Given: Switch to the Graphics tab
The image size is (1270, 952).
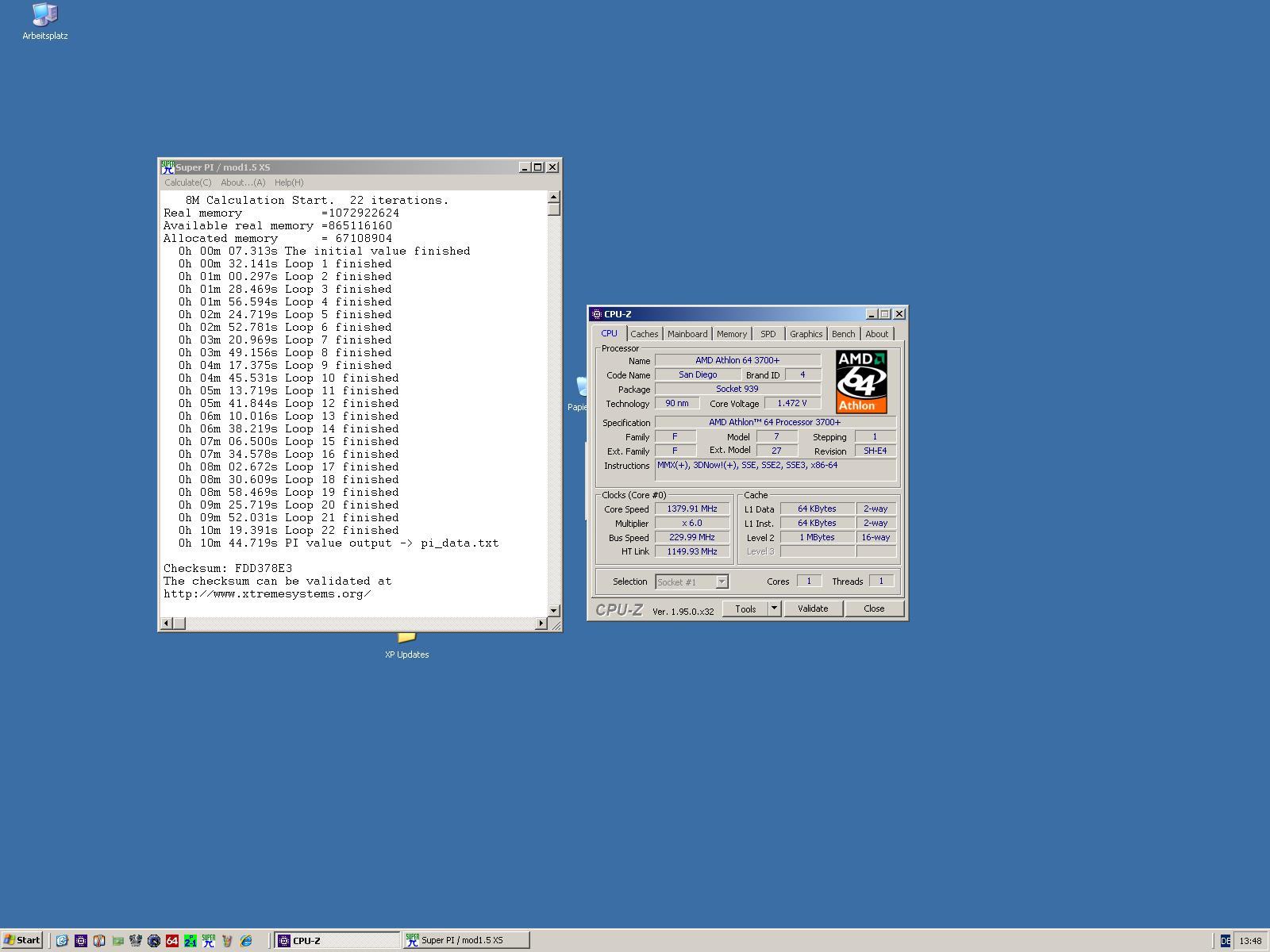Looking at the screenshot, I should [806, 334].
